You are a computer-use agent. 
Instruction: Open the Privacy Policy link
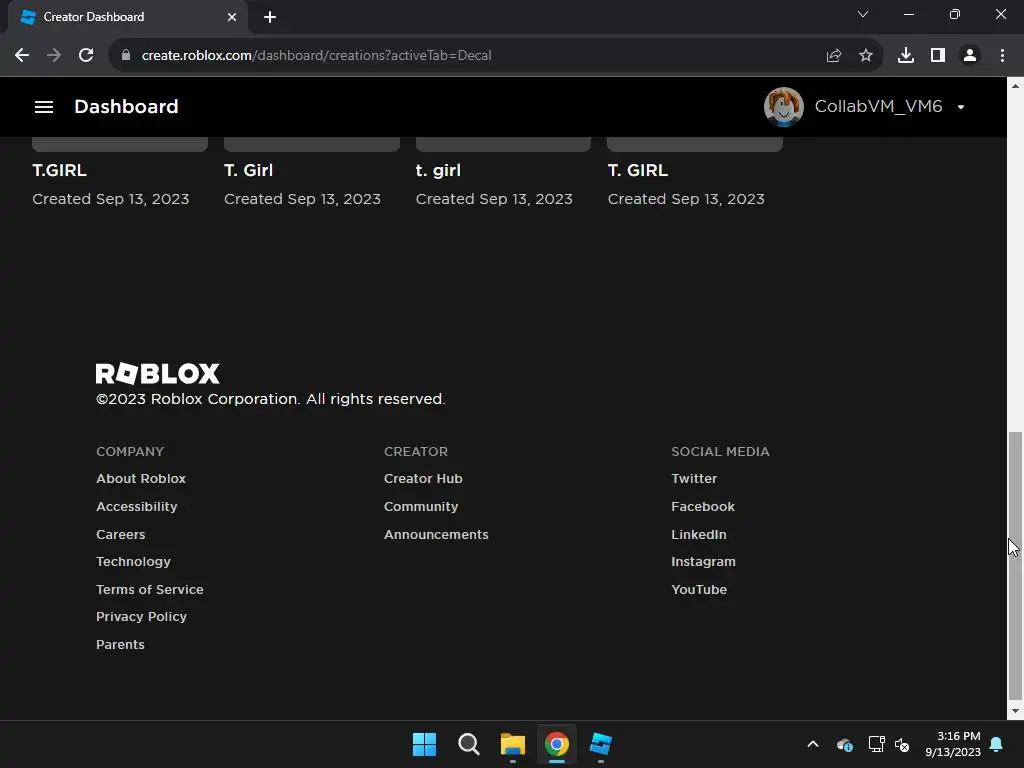141,616
